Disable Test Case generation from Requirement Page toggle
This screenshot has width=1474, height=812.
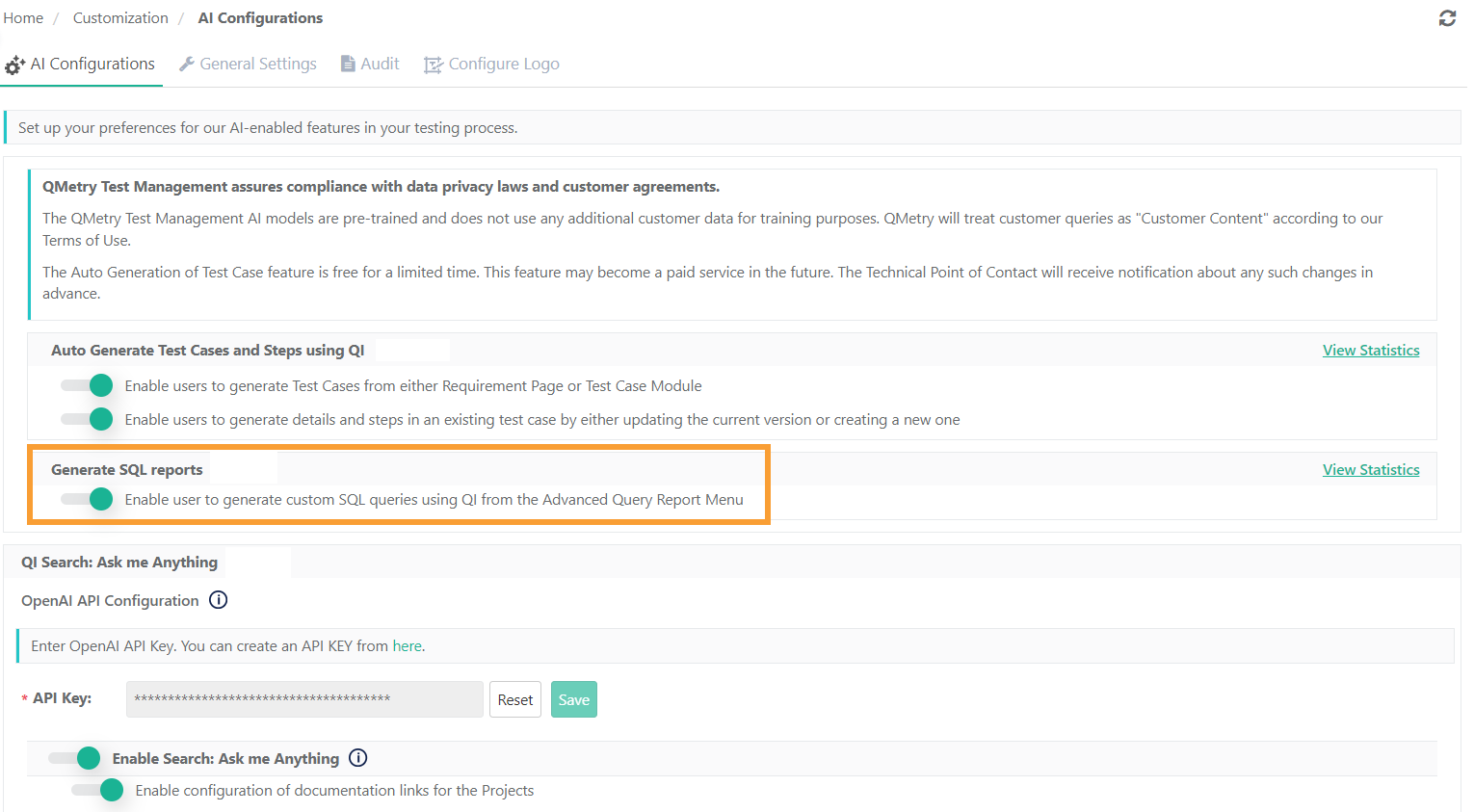[x=86, y=384]
